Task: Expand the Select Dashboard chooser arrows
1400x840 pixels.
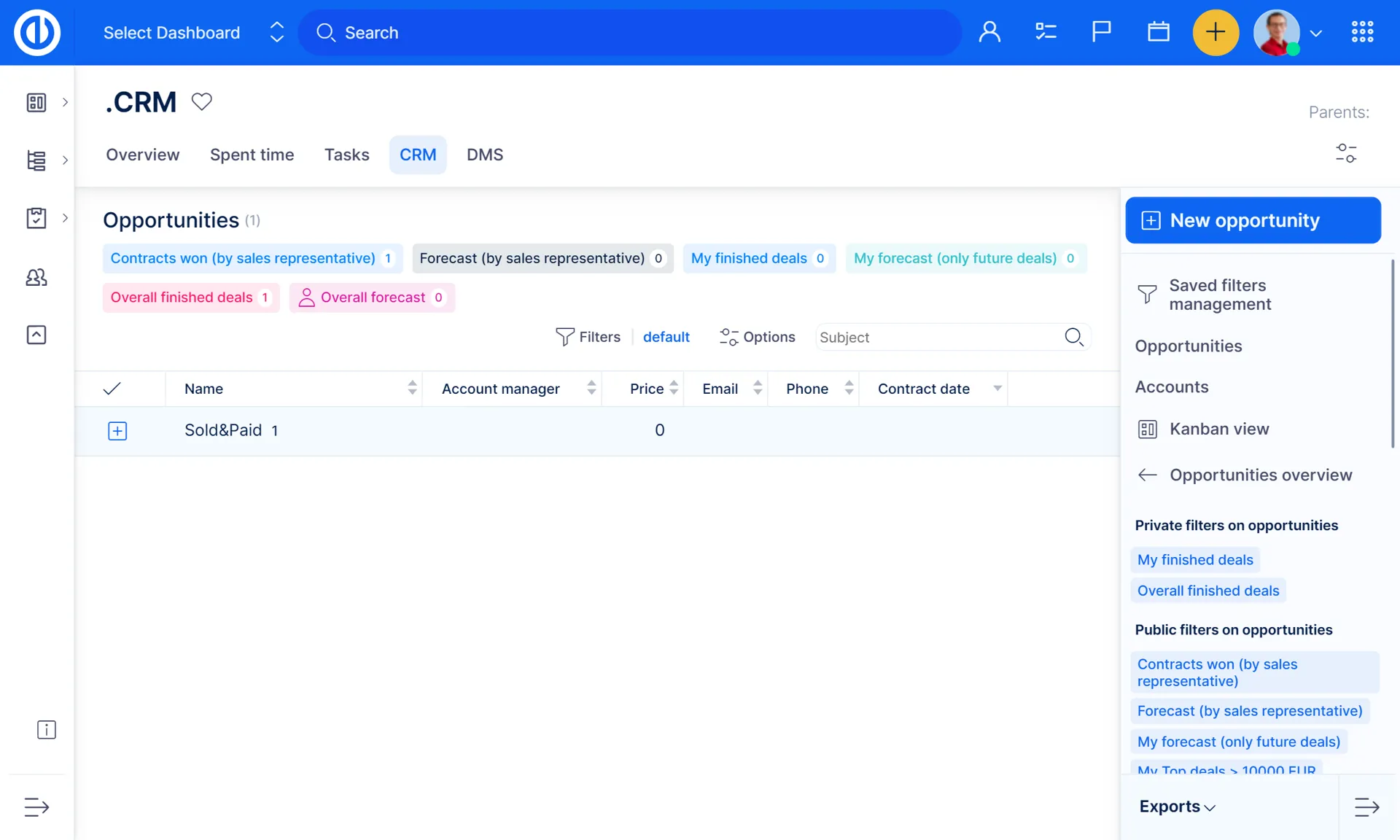Action: point(276,32)
